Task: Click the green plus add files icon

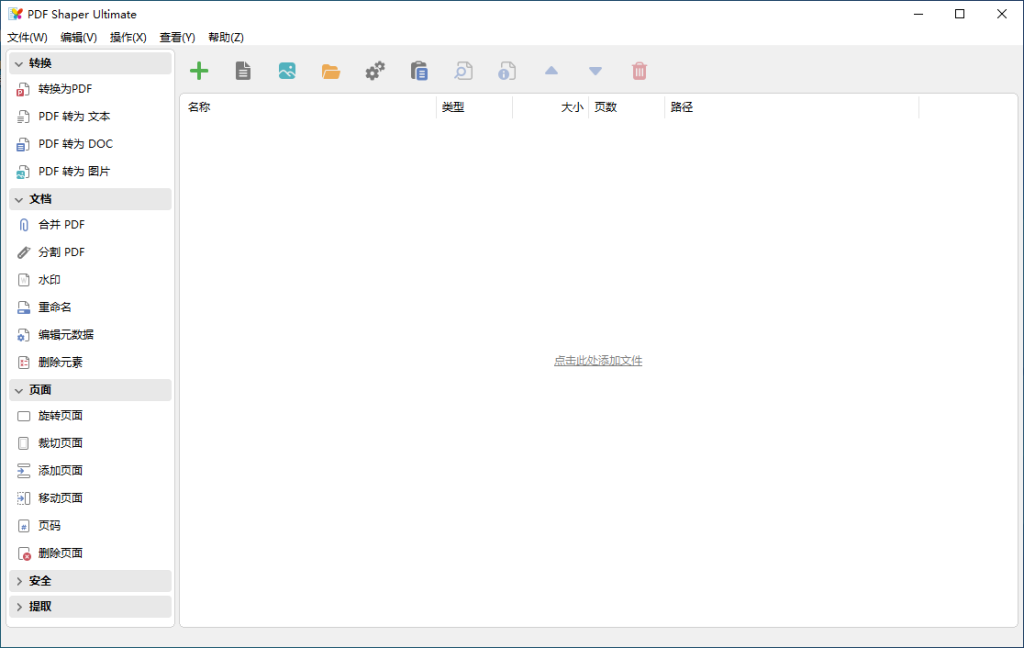Action: pyautogui.click(x=199, y=71)
